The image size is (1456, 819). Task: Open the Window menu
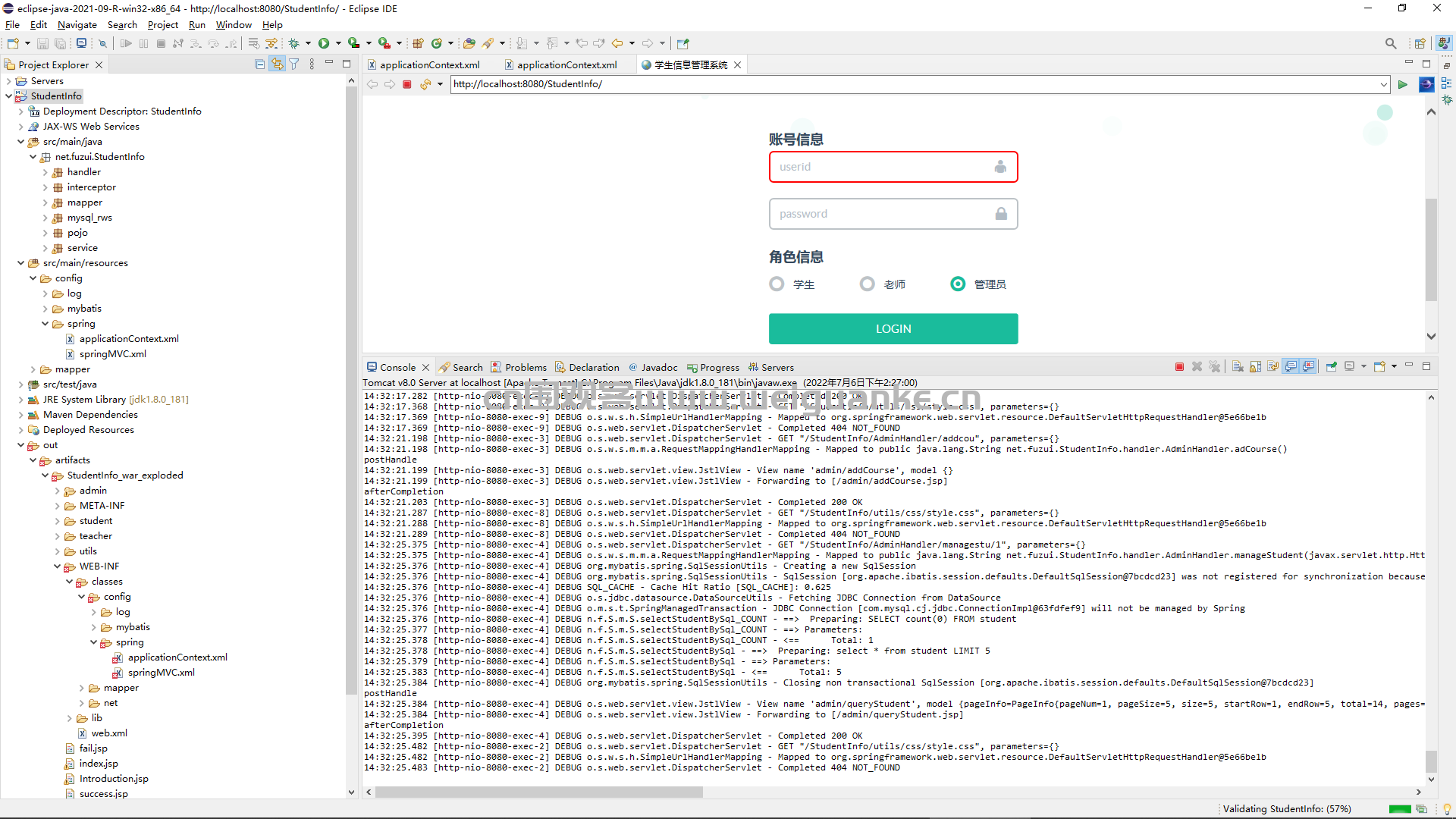click(x=234, y=25)
